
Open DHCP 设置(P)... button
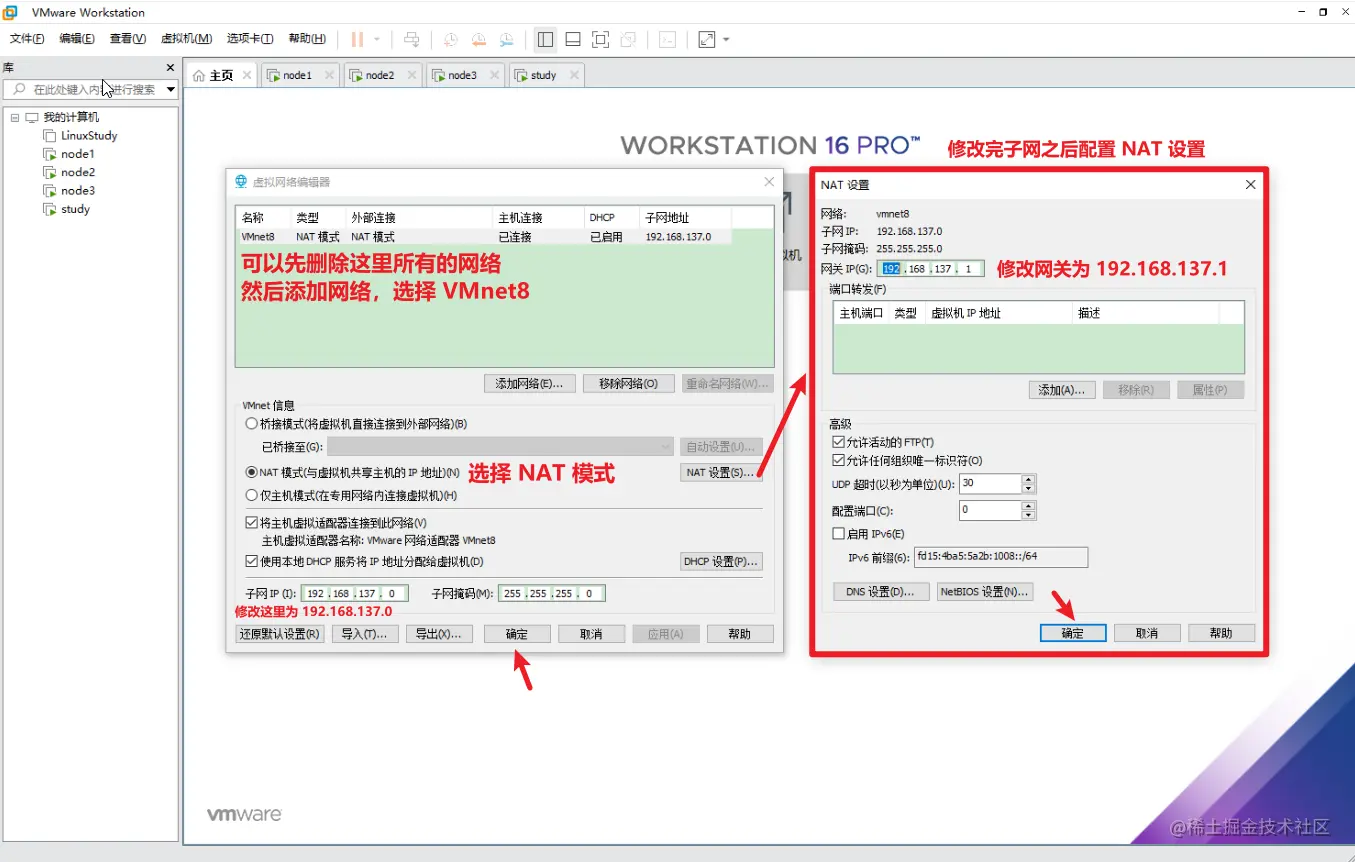(720, 562)
